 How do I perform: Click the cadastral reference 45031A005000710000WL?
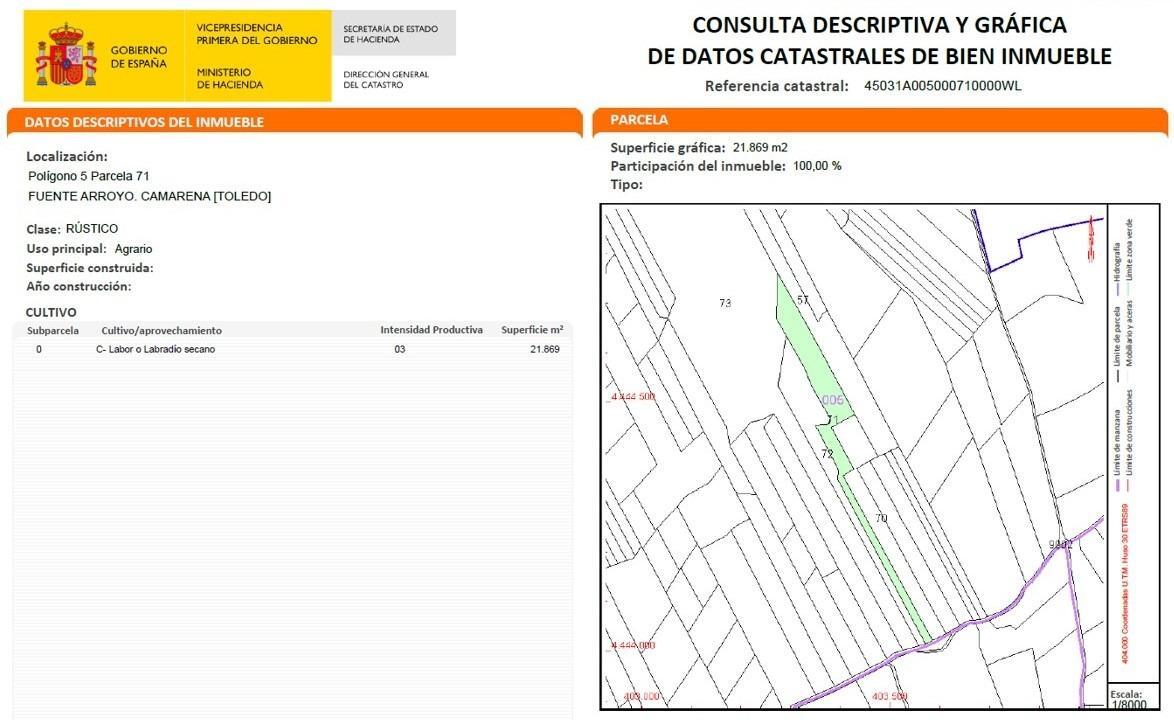tap(943, 85)
